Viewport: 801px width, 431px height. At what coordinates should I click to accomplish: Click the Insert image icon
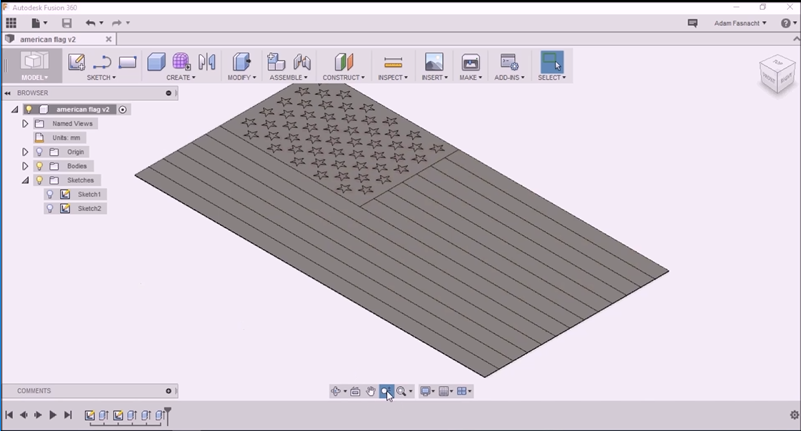click(x=434, y=62)
